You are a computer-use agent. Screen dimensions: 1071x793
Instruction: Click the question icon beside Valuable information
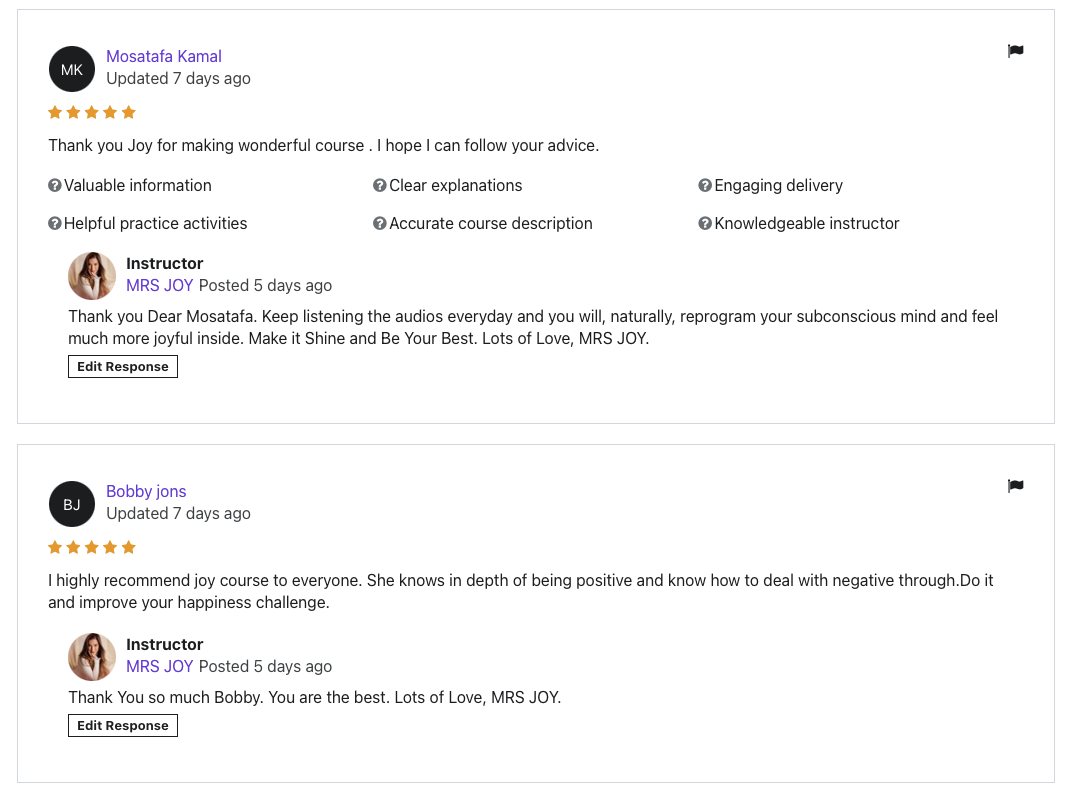tap(55, 185)
